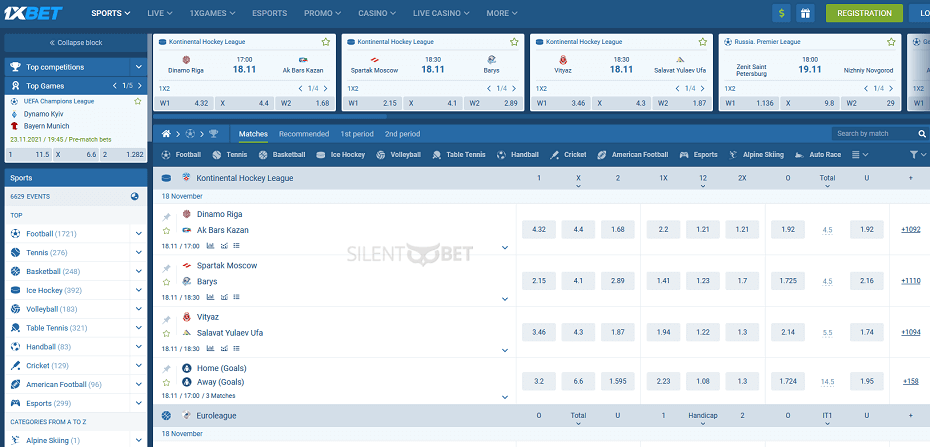
Task: Select Volleyball in the sport filter bar
Action: point(398,155)
